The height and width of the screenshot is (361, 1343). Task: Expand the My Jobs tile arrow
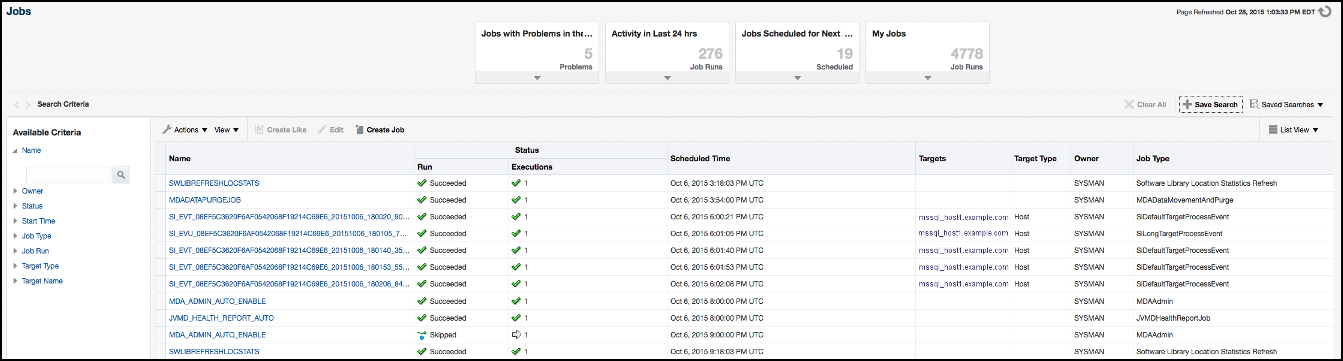(x=927, y=77)
